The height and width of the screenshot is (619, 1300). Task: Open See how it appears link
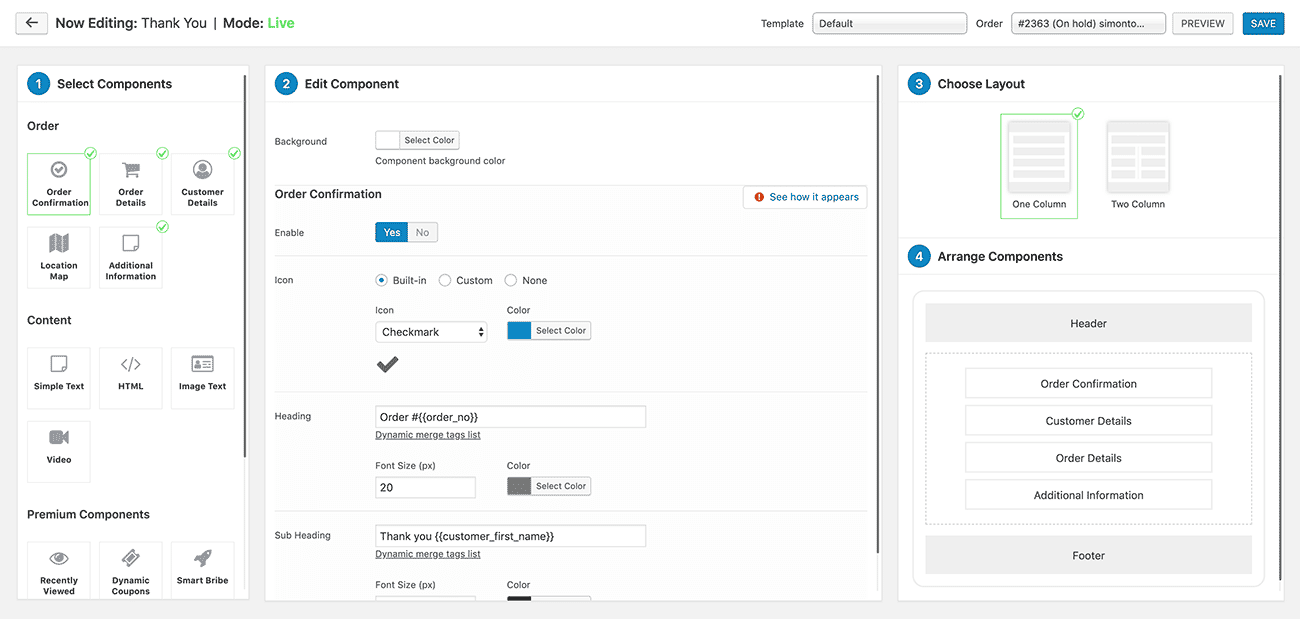pos(805,197)
